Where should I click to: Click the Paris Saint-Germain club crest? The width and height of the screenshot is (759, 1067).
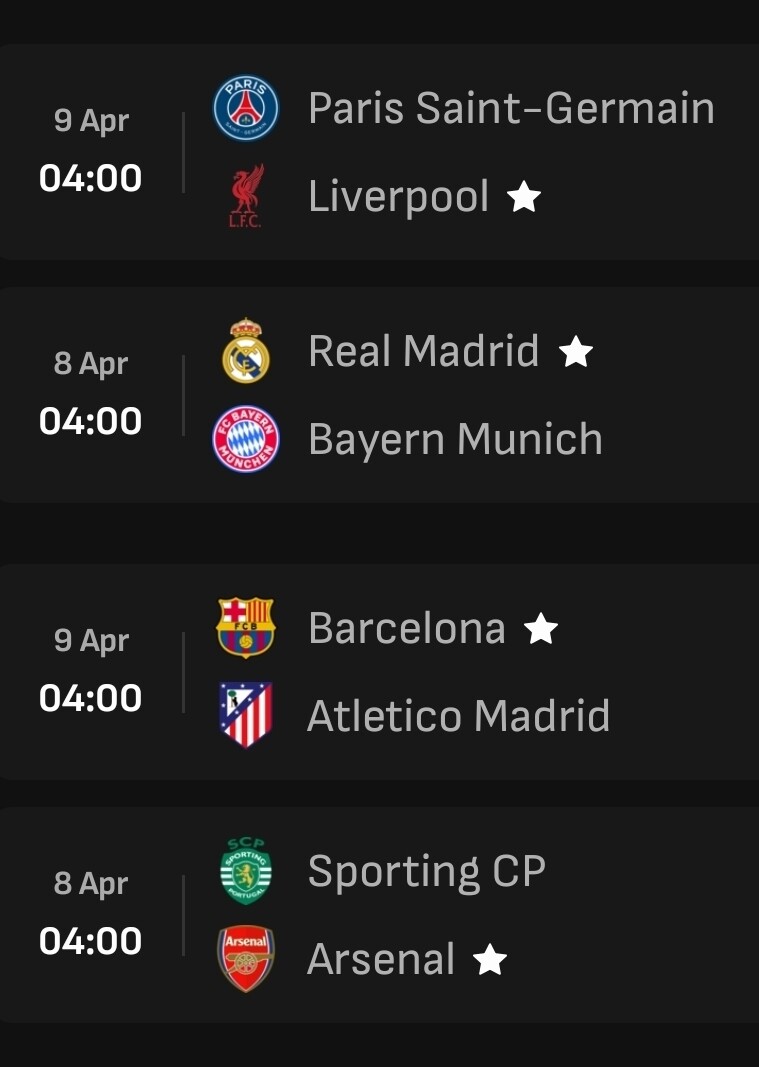point(246,108)
